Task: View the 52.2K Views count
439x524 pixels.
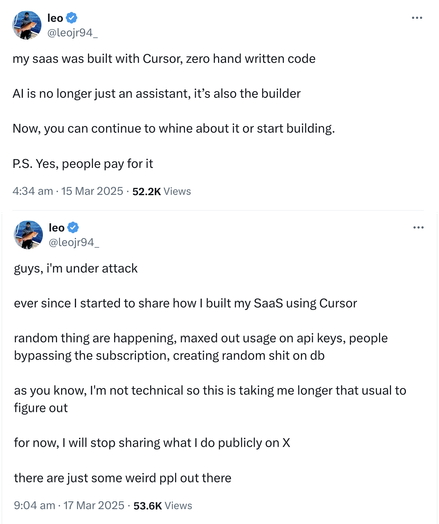Action: coord(162,191)
